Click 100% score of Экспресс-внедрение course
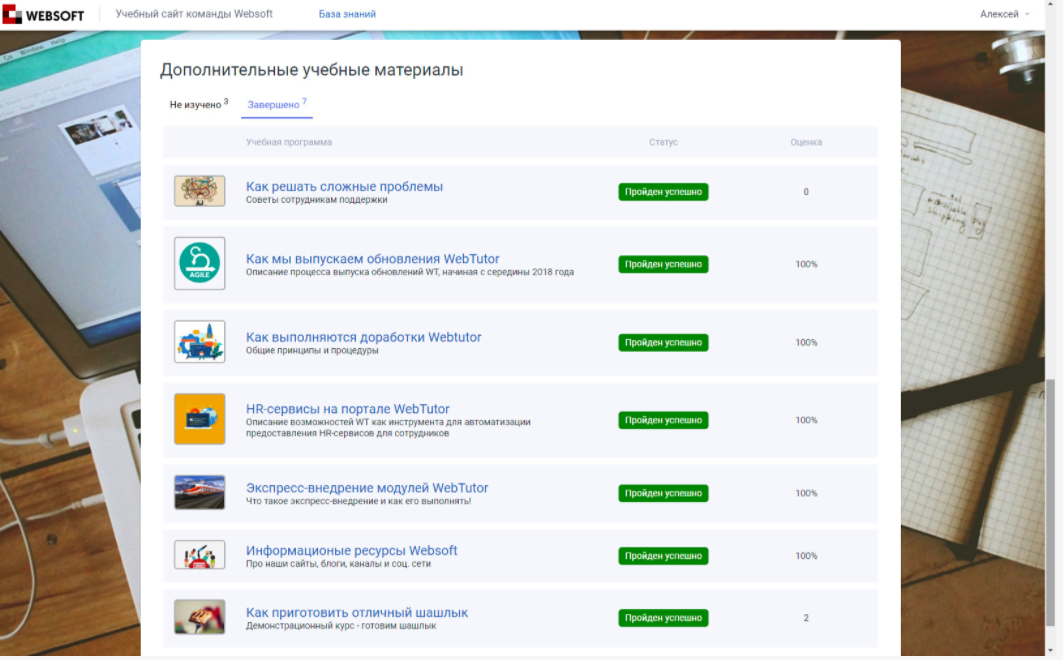This screenshot has height=660, width=1063. coord(806,493)
